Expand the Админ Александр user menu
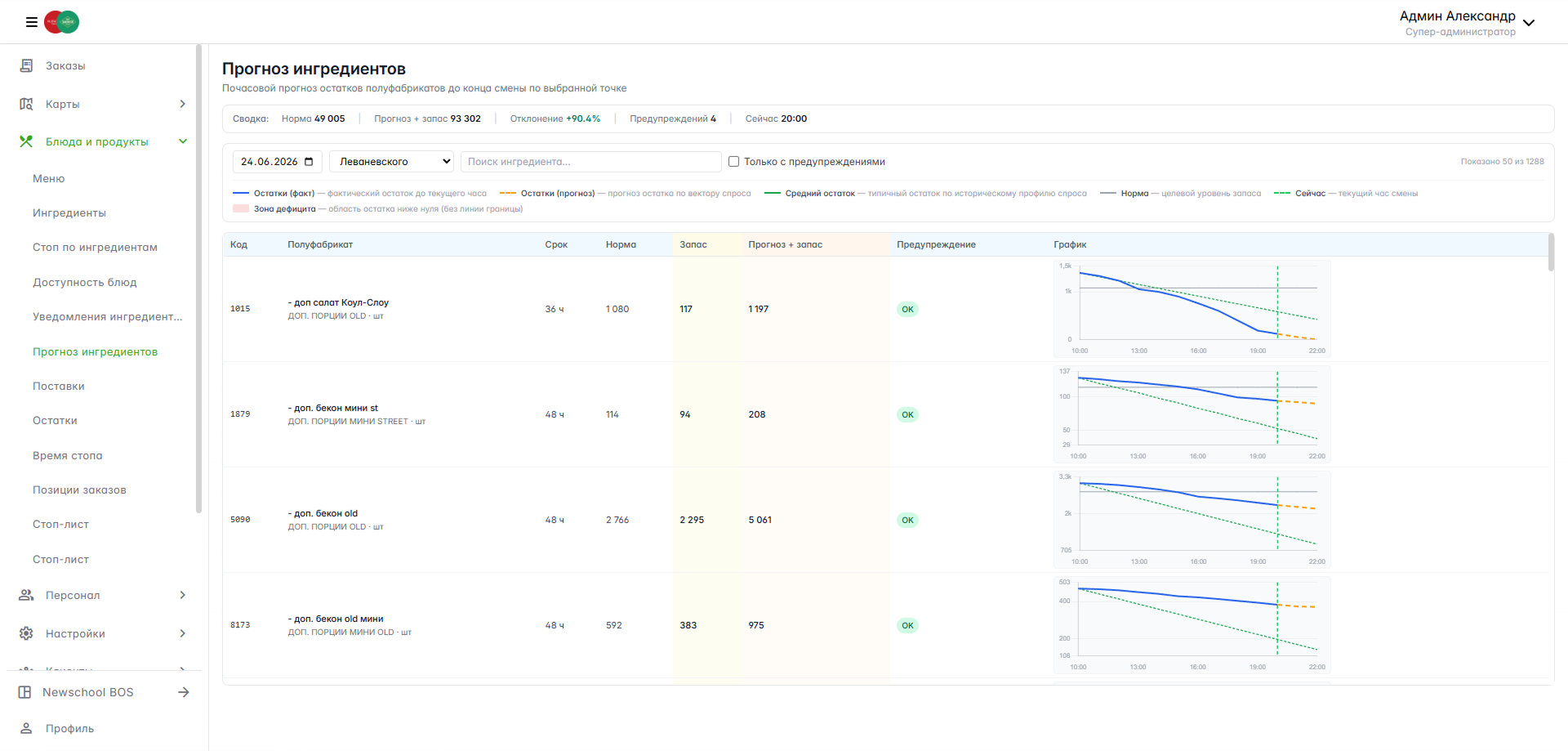 (x=1529, y=23)
